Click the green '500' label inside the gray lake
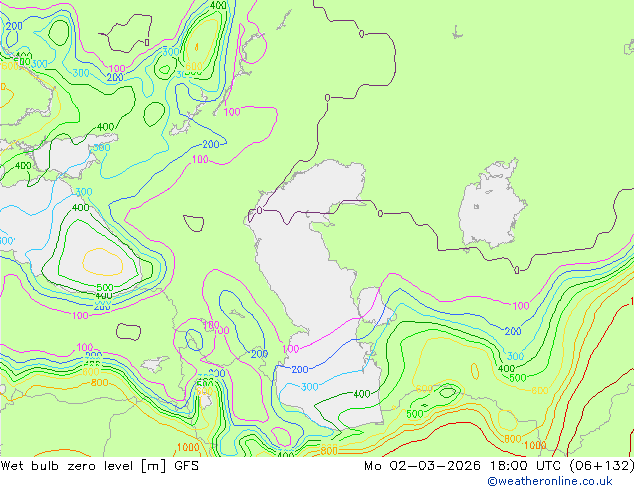The width and height of the screenshot is (634, 490). click(x=105, y=288)
